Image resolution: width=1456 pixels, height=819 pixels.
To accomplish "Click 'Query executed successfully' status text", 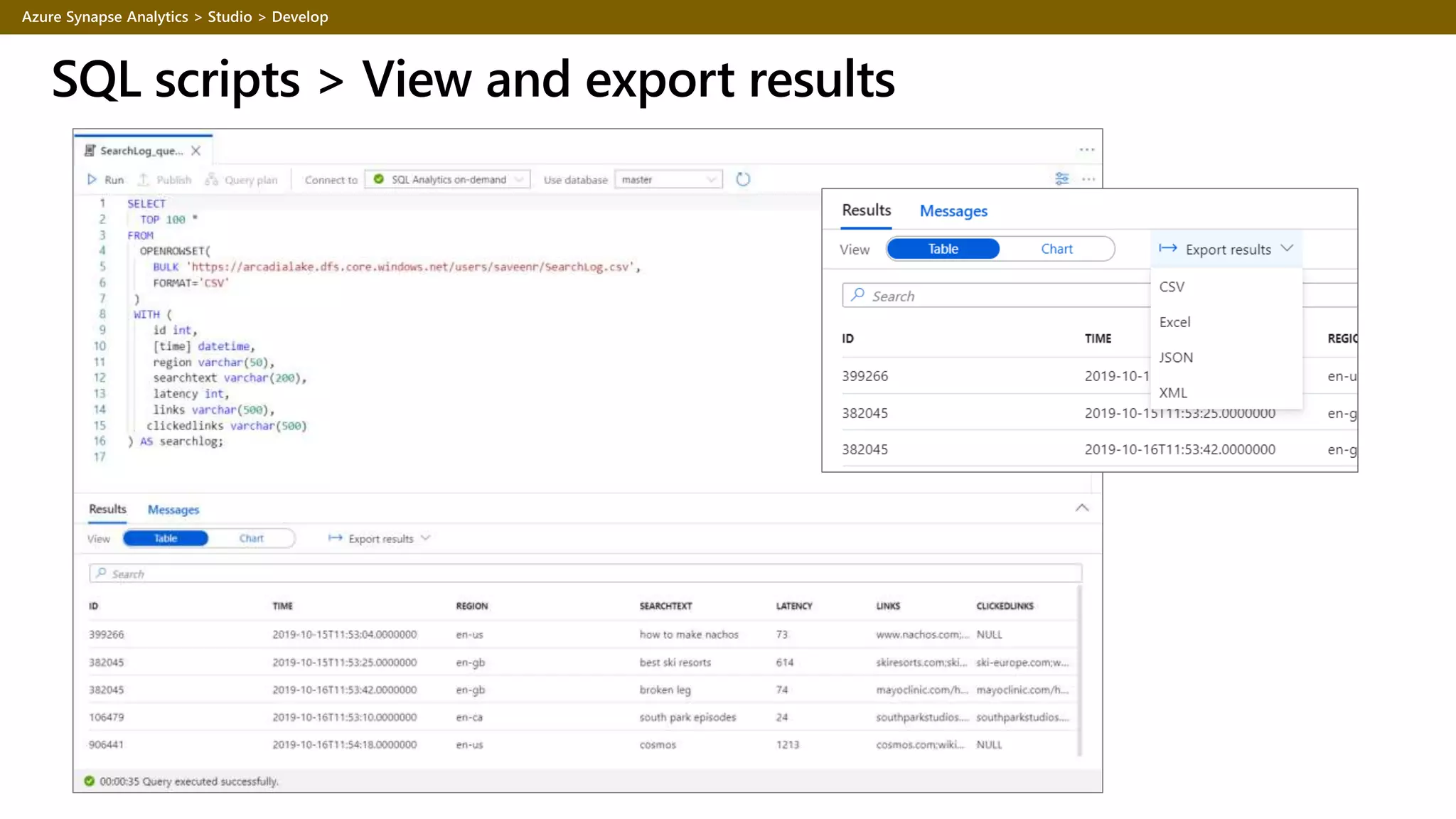I will (210, 781).
